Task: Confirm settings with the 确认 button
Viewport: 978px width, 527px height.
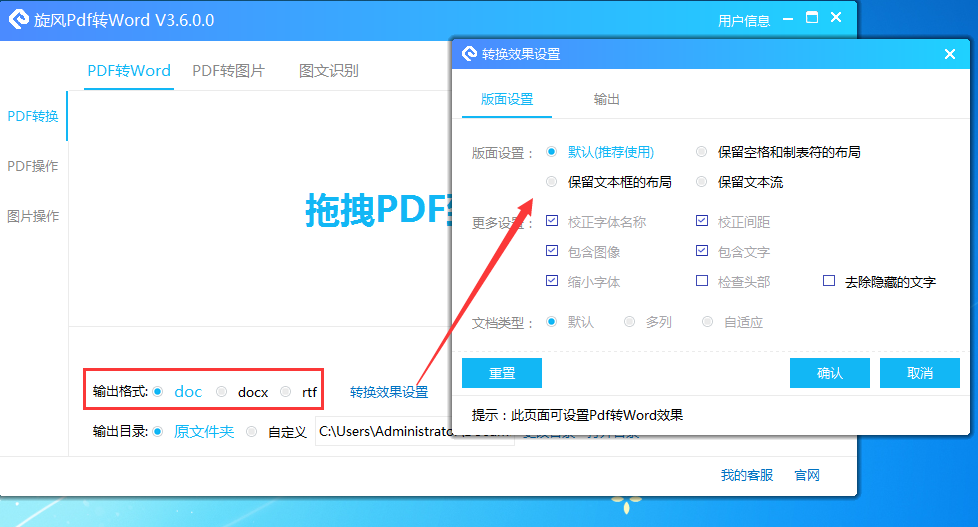Action: (x=830, y=373)
